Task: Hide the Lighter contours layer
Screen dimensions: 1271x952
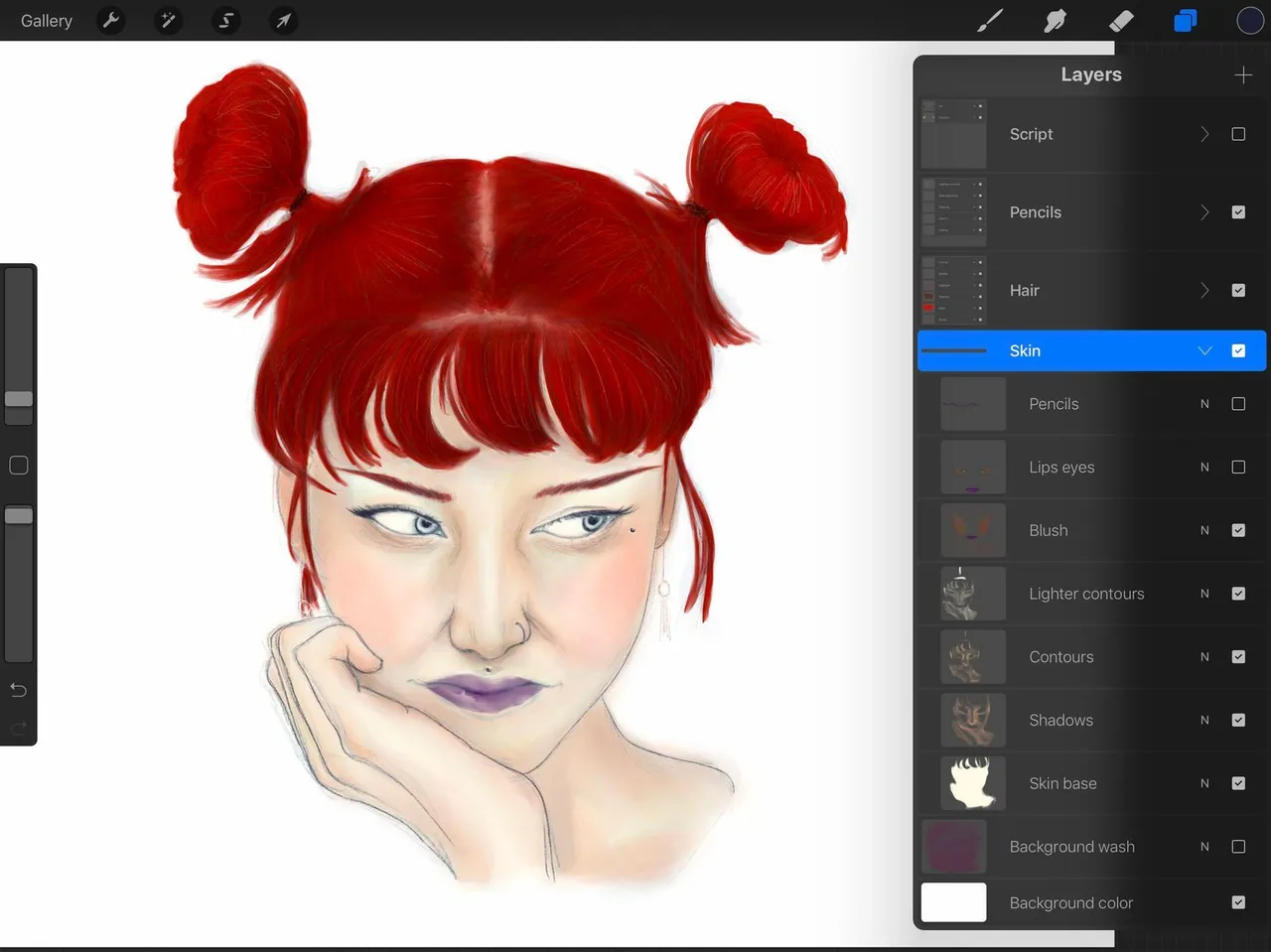Action: [x=1238, y=594]
